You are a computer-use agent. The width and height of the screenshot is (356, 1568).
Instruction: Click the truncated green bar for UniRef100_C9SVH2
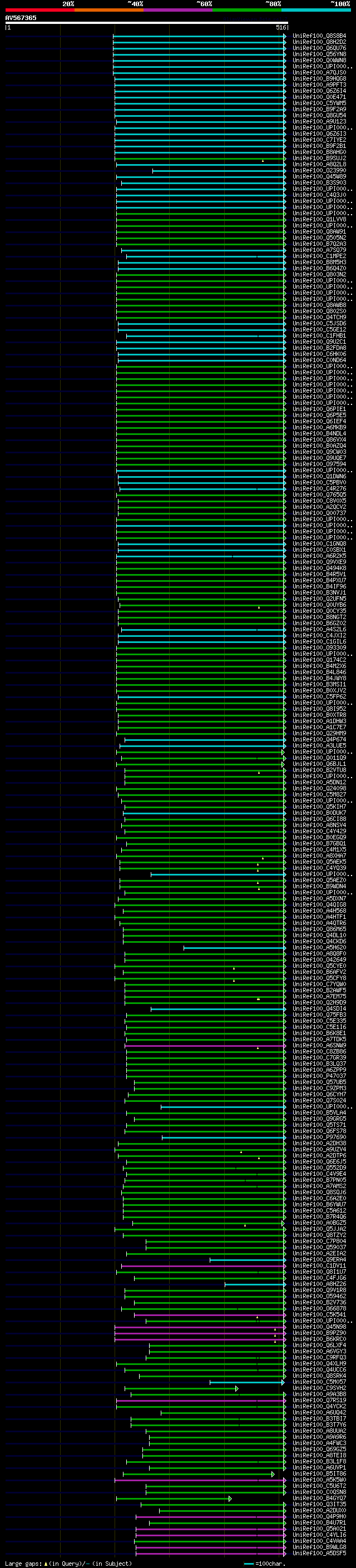point(181,1388)
